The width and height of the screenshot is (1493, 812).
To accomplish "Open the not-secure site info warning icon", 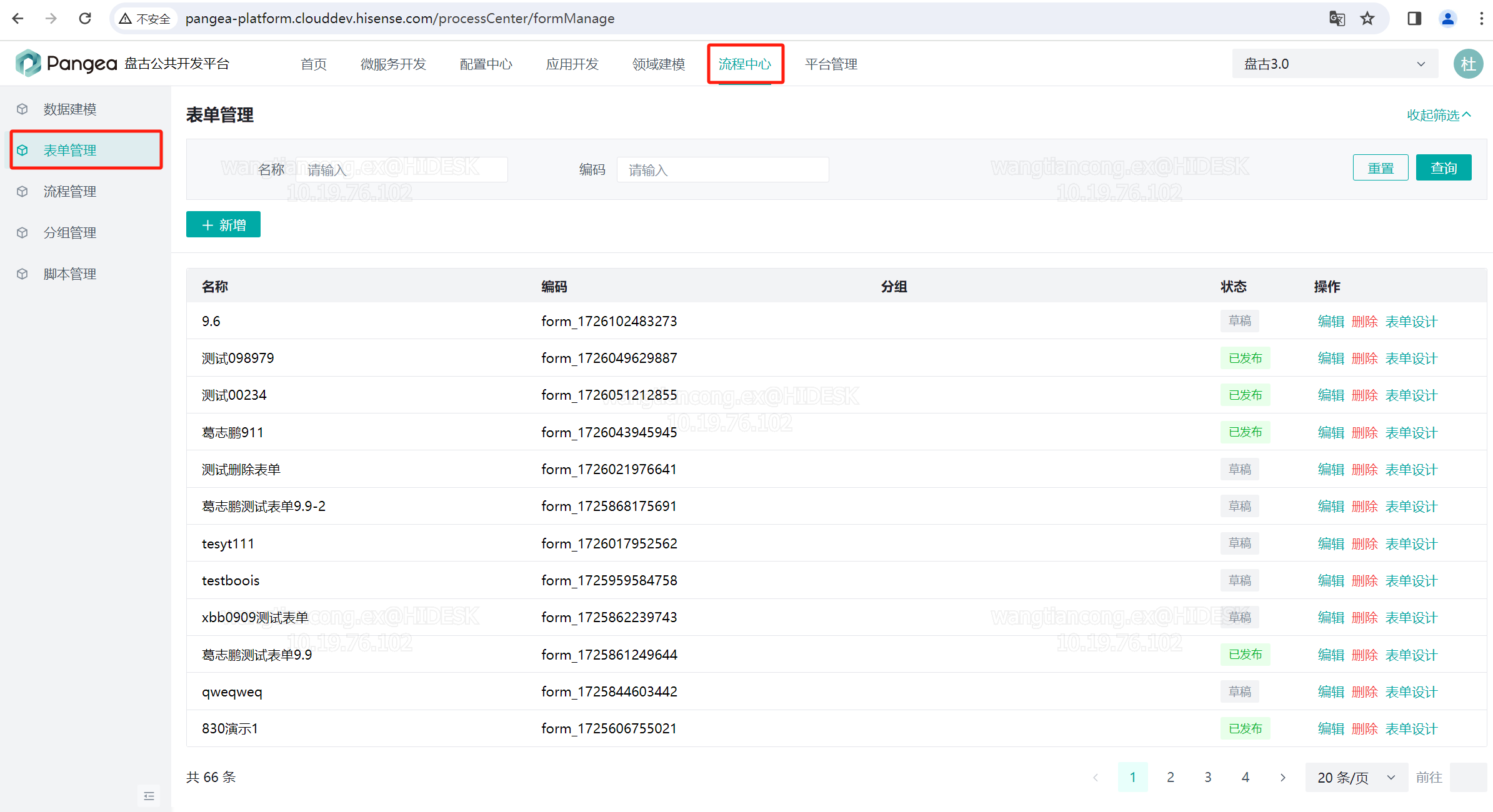I will 126,19.
